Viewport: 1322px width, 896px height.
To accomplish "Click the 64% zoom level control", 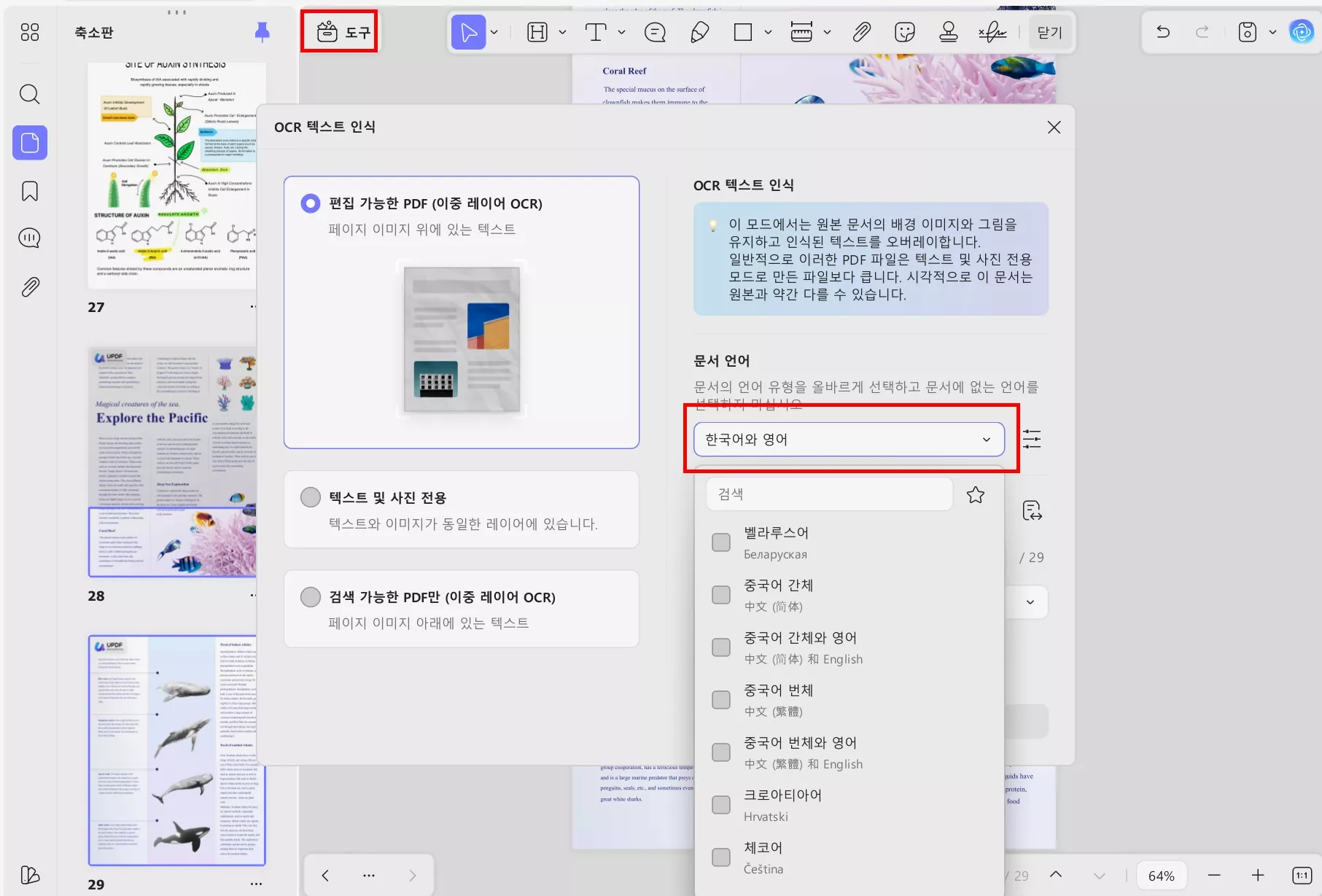I will [1161, 875].
